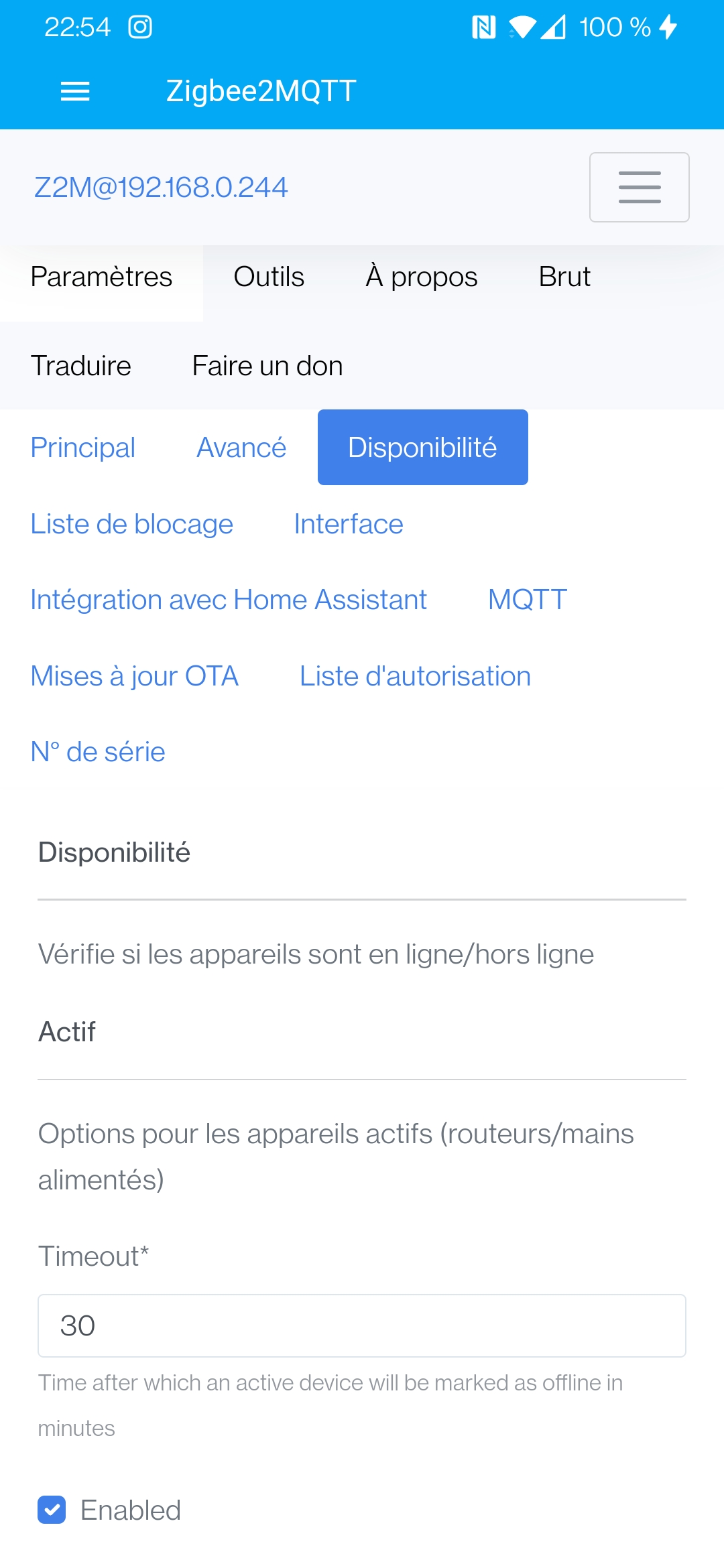Image resolution: width=724 pixels, height=1568 pixels.
Task: Open the Paramètres menu
Action: tap(101, 277)
